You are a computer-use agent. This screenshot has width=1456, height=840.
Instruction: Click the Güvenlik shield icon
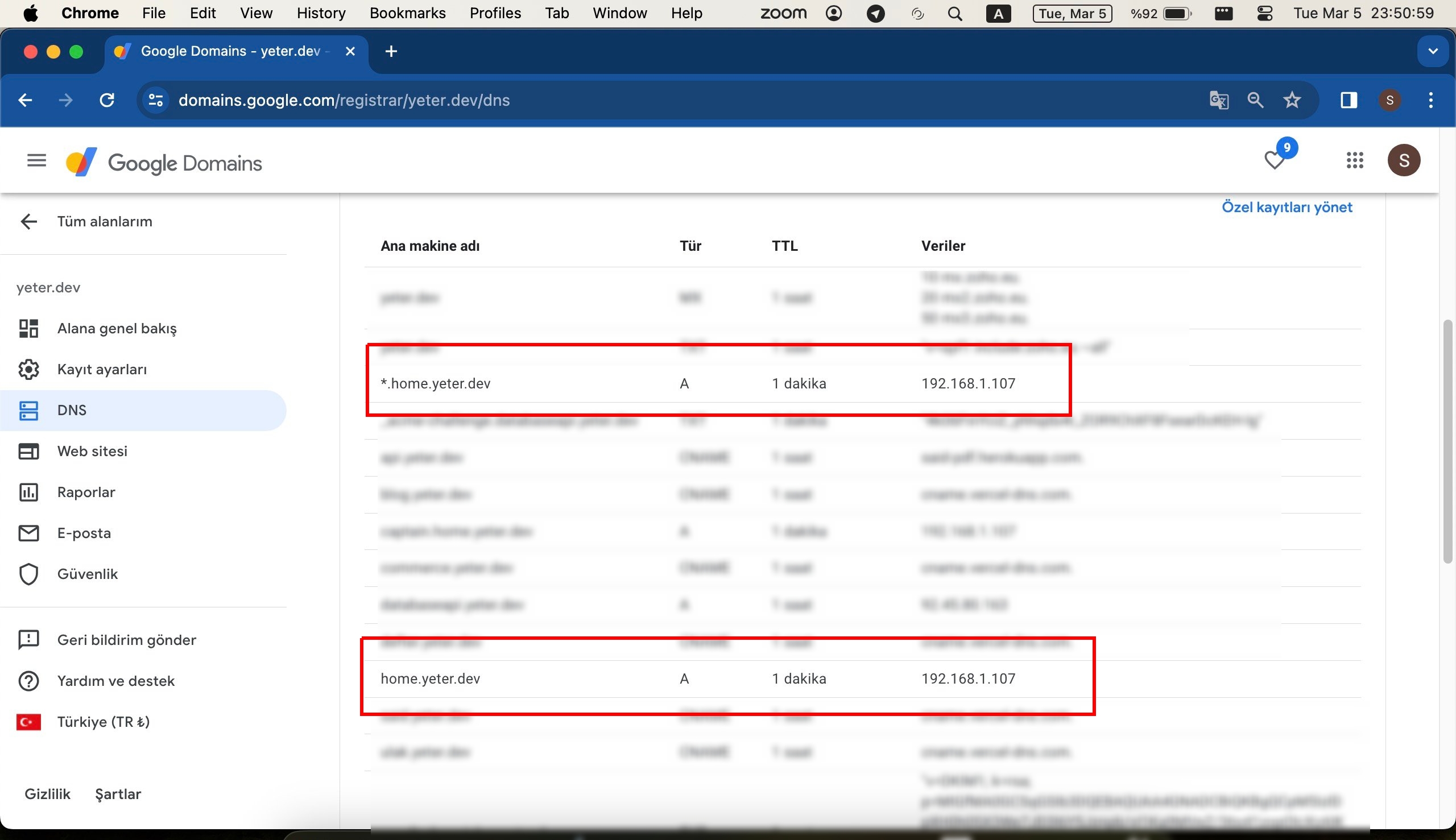(28, 574)
